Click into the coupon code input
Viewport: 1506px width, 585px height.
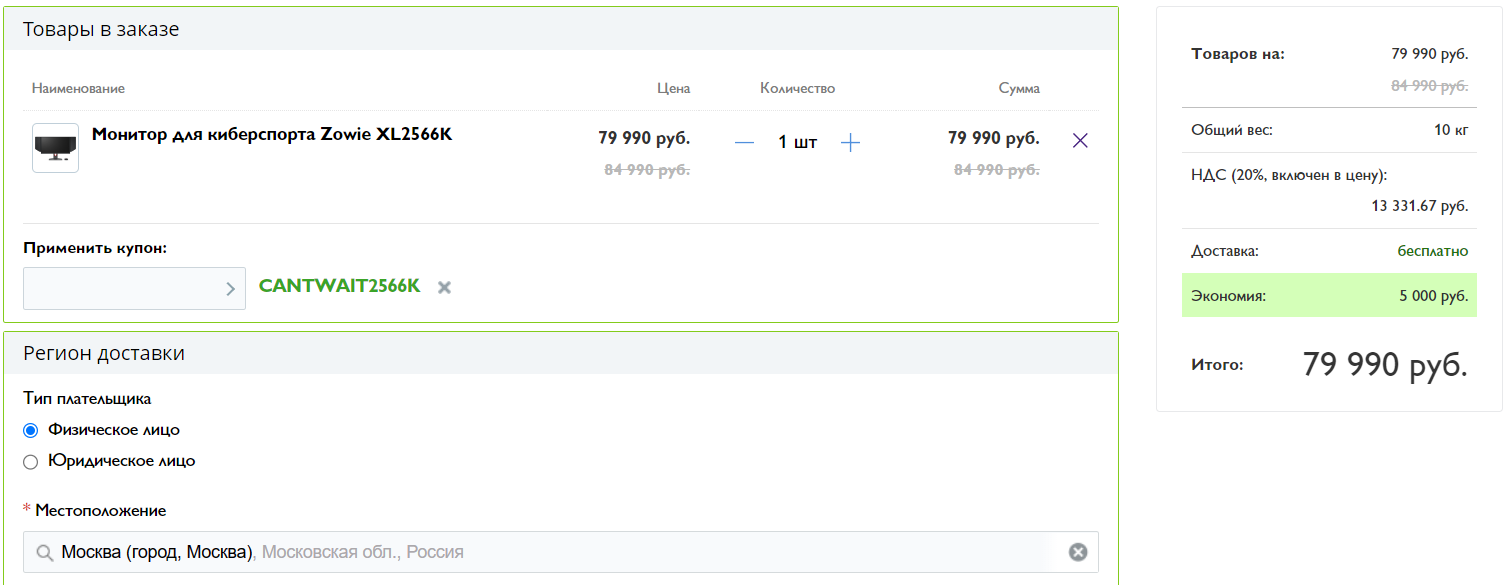(x=122, y=288)
